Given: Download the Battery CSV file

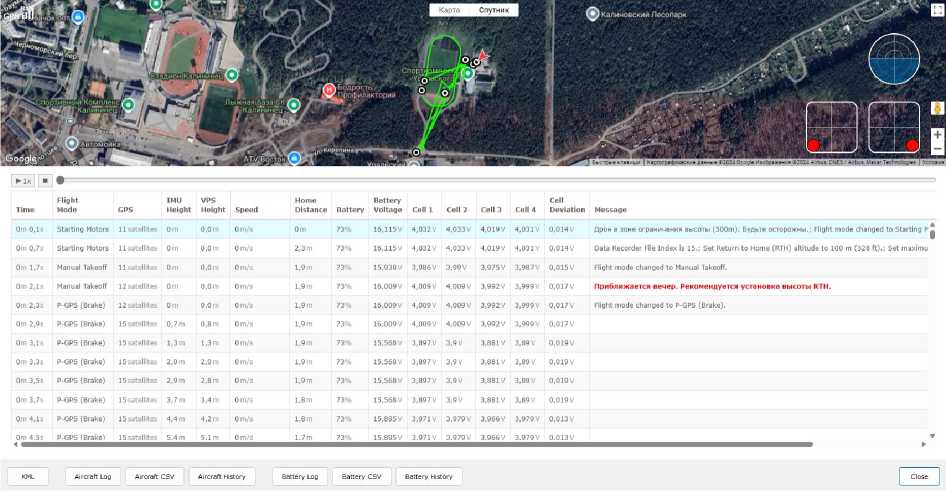Looking at the screenshot, I should coord(361,477).
